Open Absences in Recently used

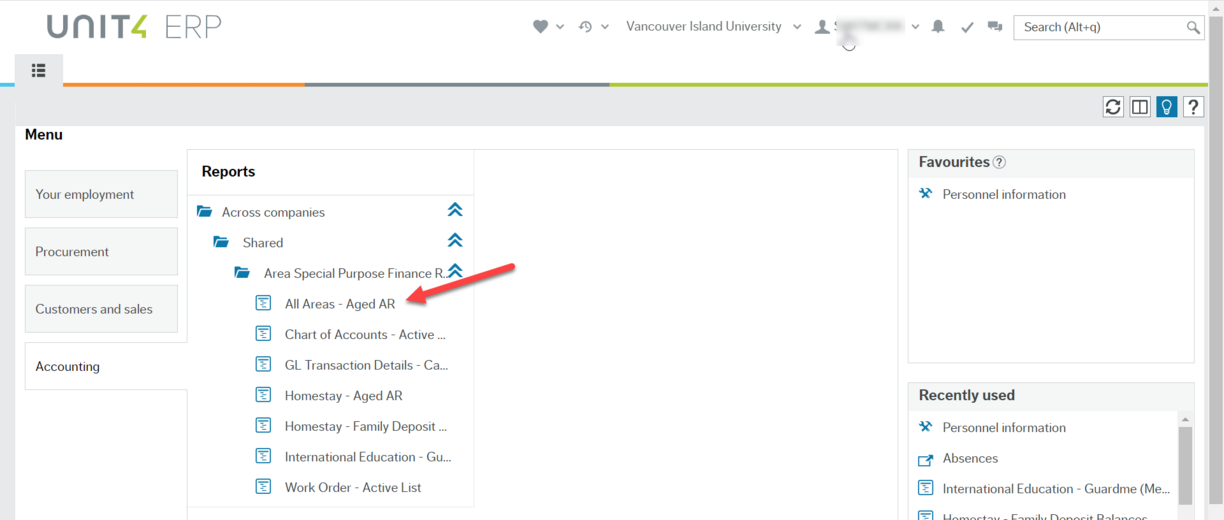[970, 458]
